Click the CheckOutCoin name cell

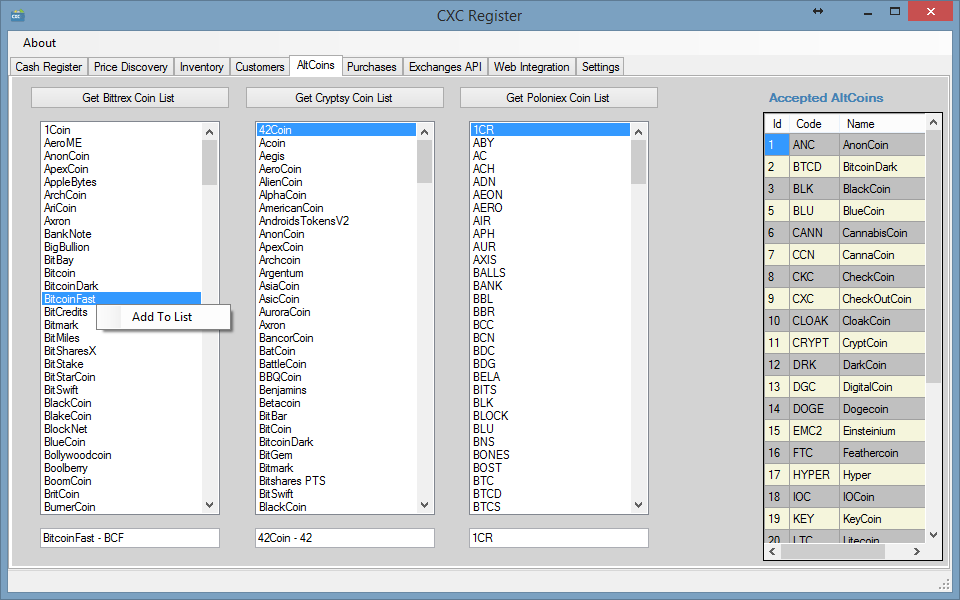882,299
